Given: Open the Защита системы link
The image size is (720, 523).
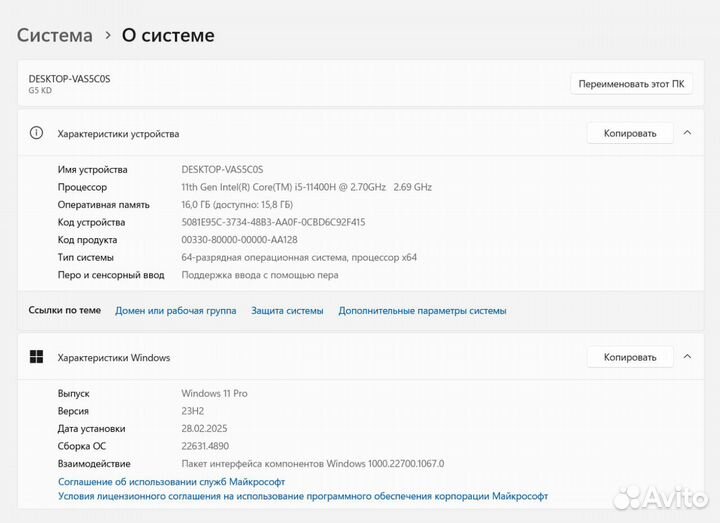Looking at the screenshot, I should [287, 311].
